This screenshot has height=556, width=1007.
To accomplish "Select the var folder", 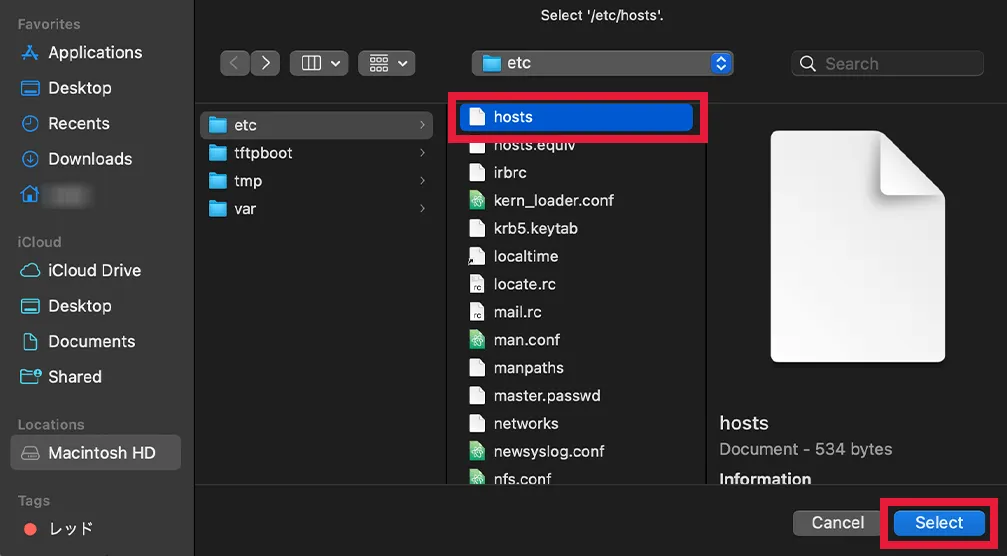I will coord(316,209).
